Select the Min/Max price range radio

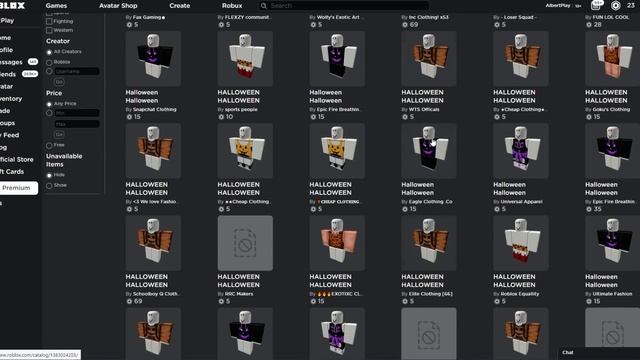point(49,113)
